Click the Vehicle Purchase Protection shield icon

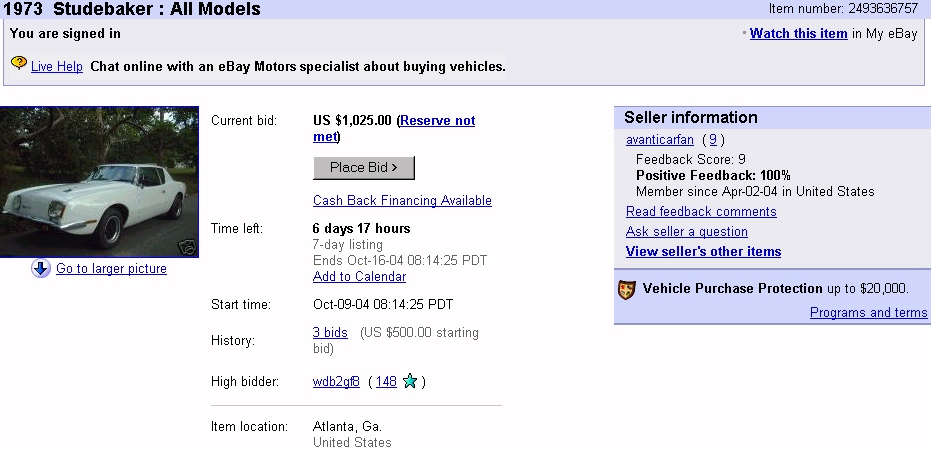point(627,289)
